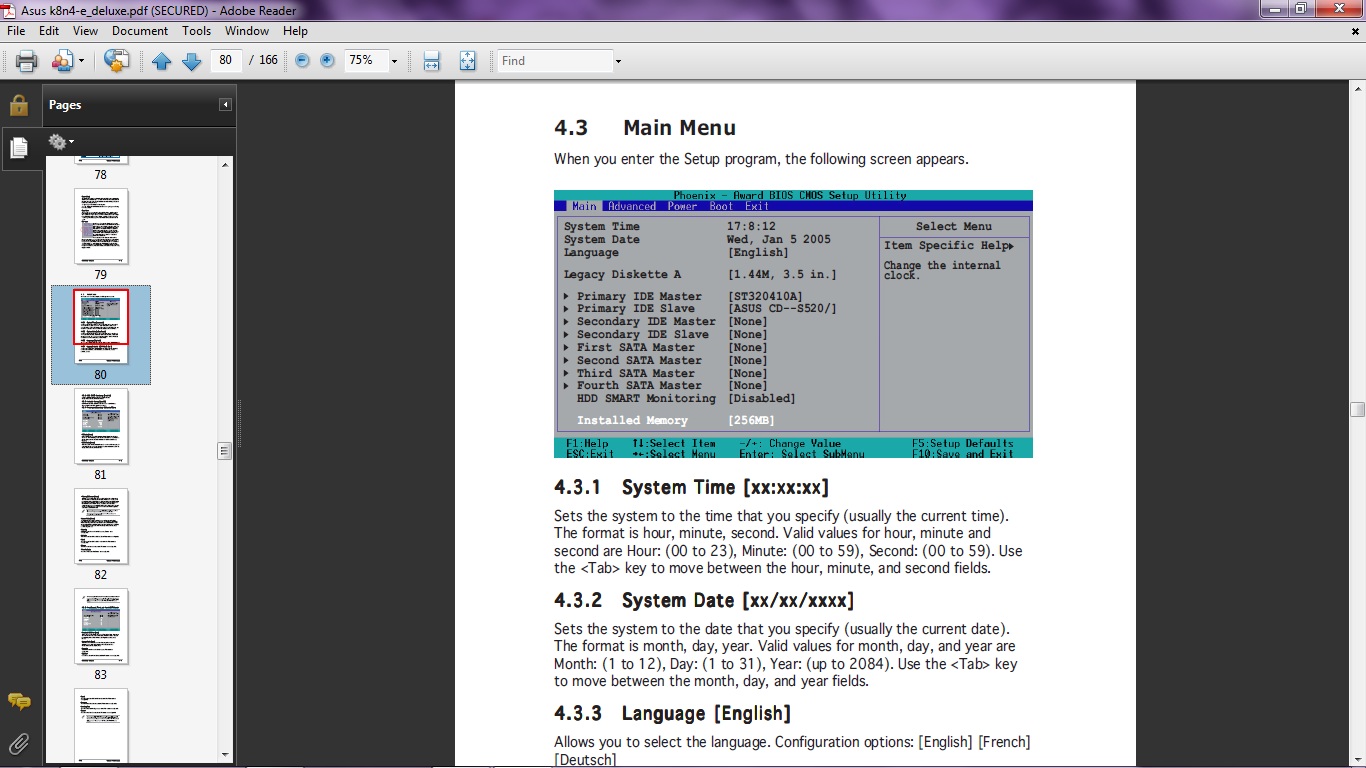
Task: Click the collaborate/web conference globe icon
Action: (x=116, y=61)
